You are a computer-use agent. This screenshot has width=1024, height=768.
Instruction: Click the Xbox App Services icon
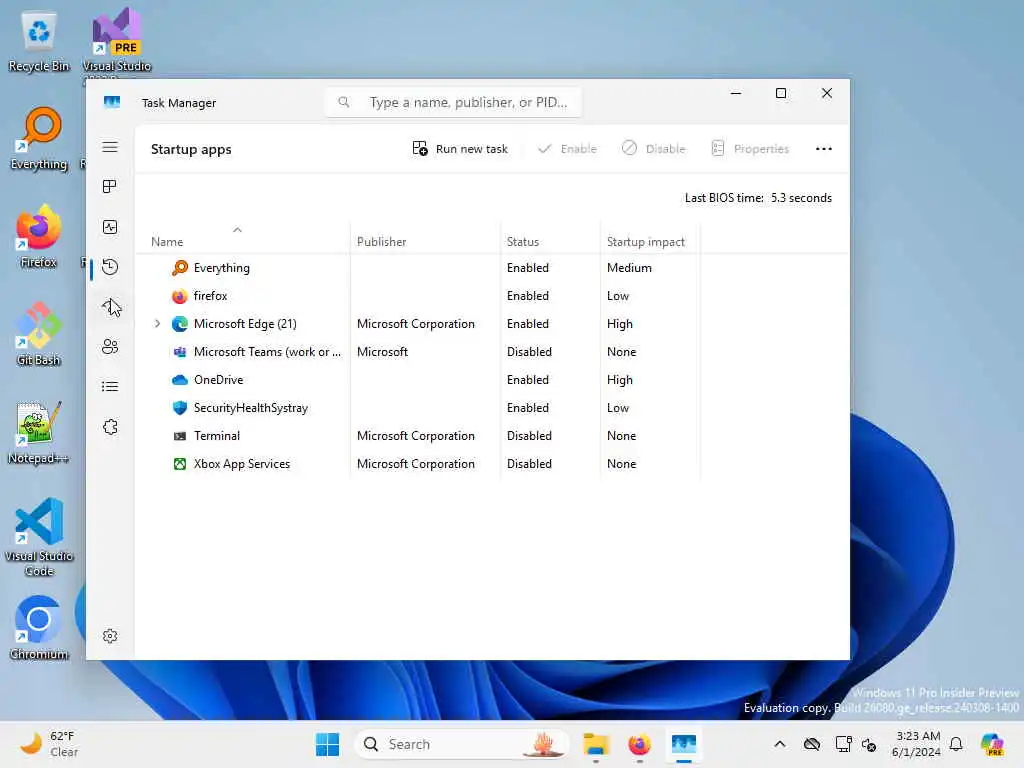point(180,464)
